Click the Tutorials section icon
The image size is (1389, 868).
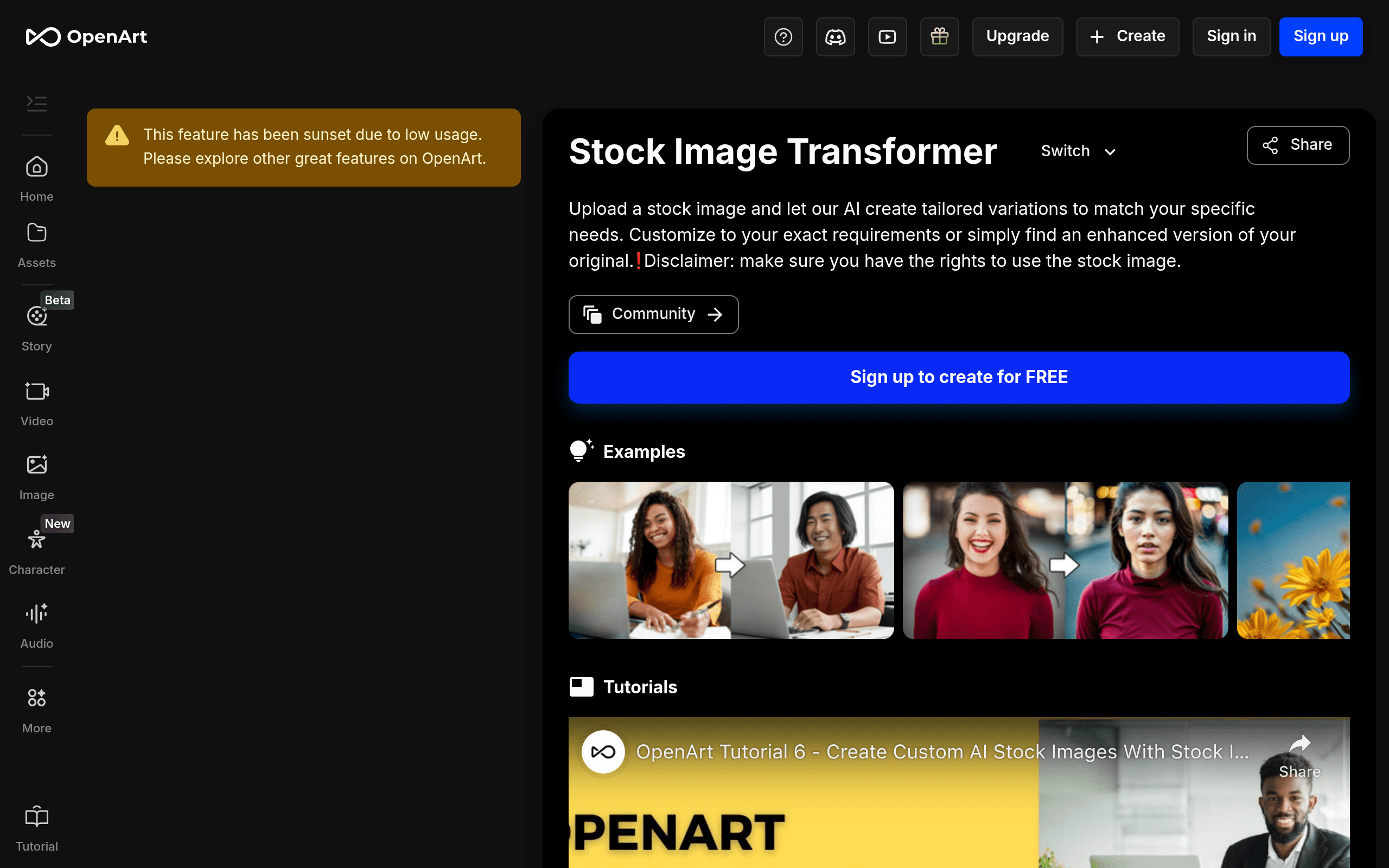582,687
